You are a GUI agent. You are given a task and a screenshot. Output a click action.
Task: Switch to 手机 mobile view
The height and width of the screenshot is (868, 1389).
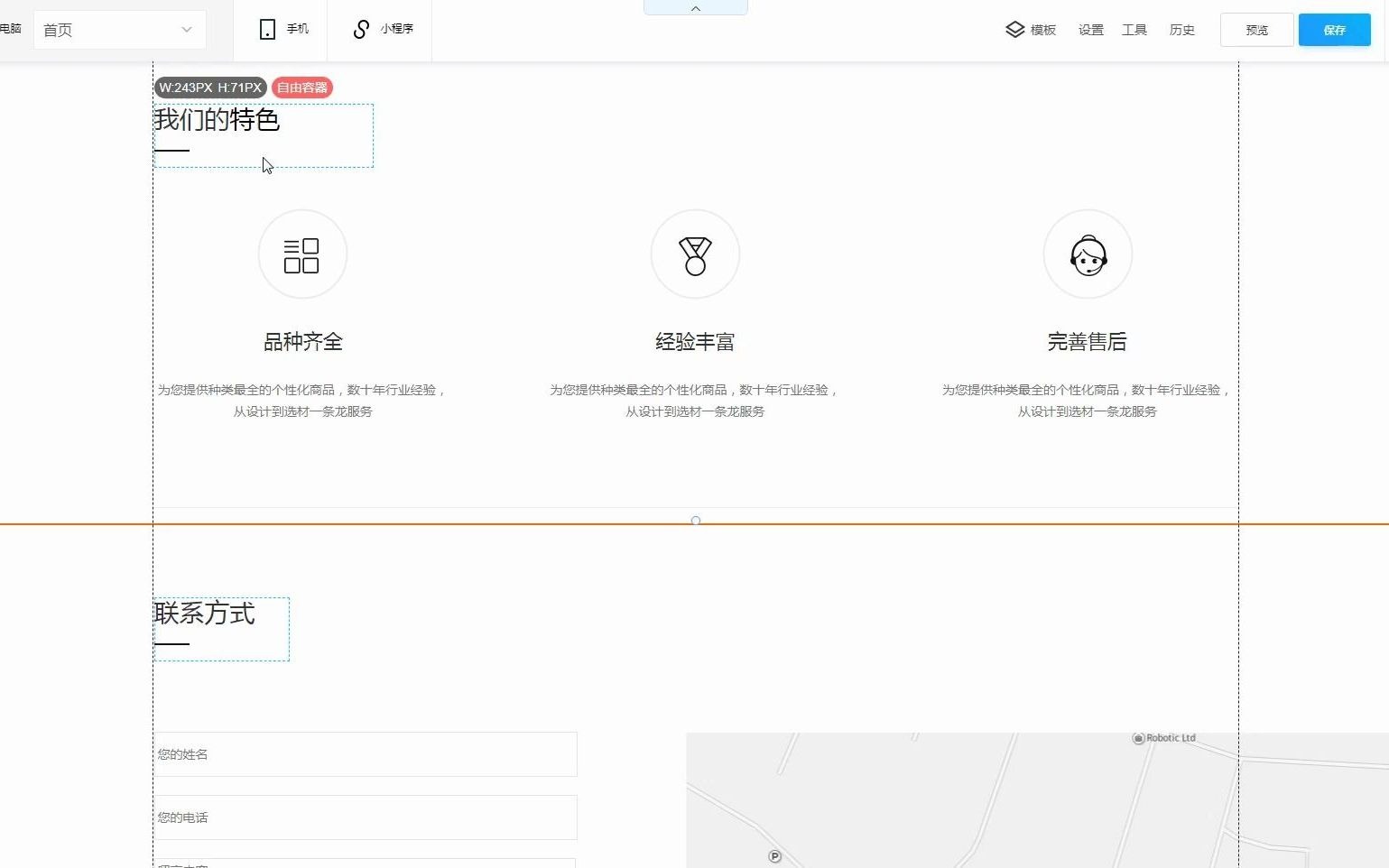[283, 30]
